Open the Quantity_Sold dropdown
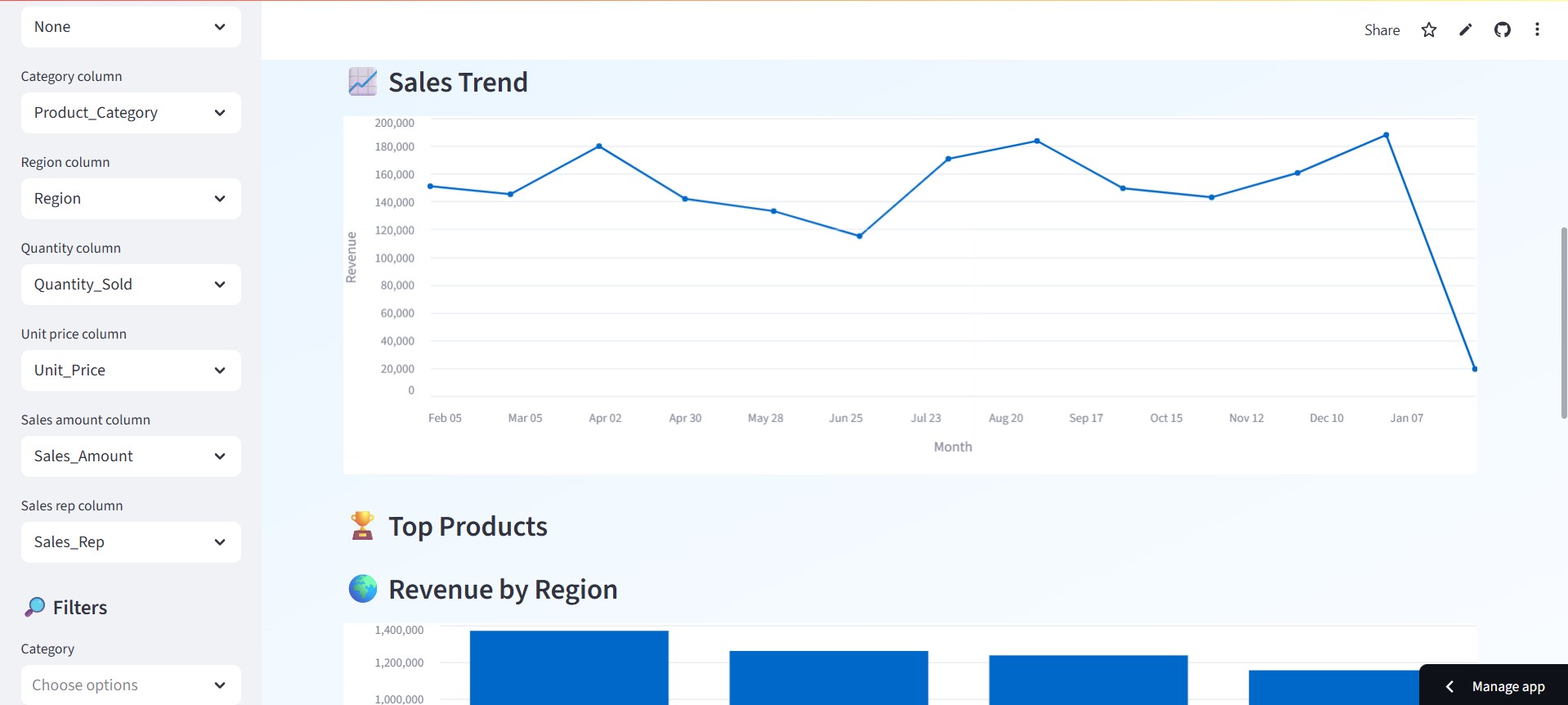Viewport: 1568px width, 705px height. coord(131,285)
